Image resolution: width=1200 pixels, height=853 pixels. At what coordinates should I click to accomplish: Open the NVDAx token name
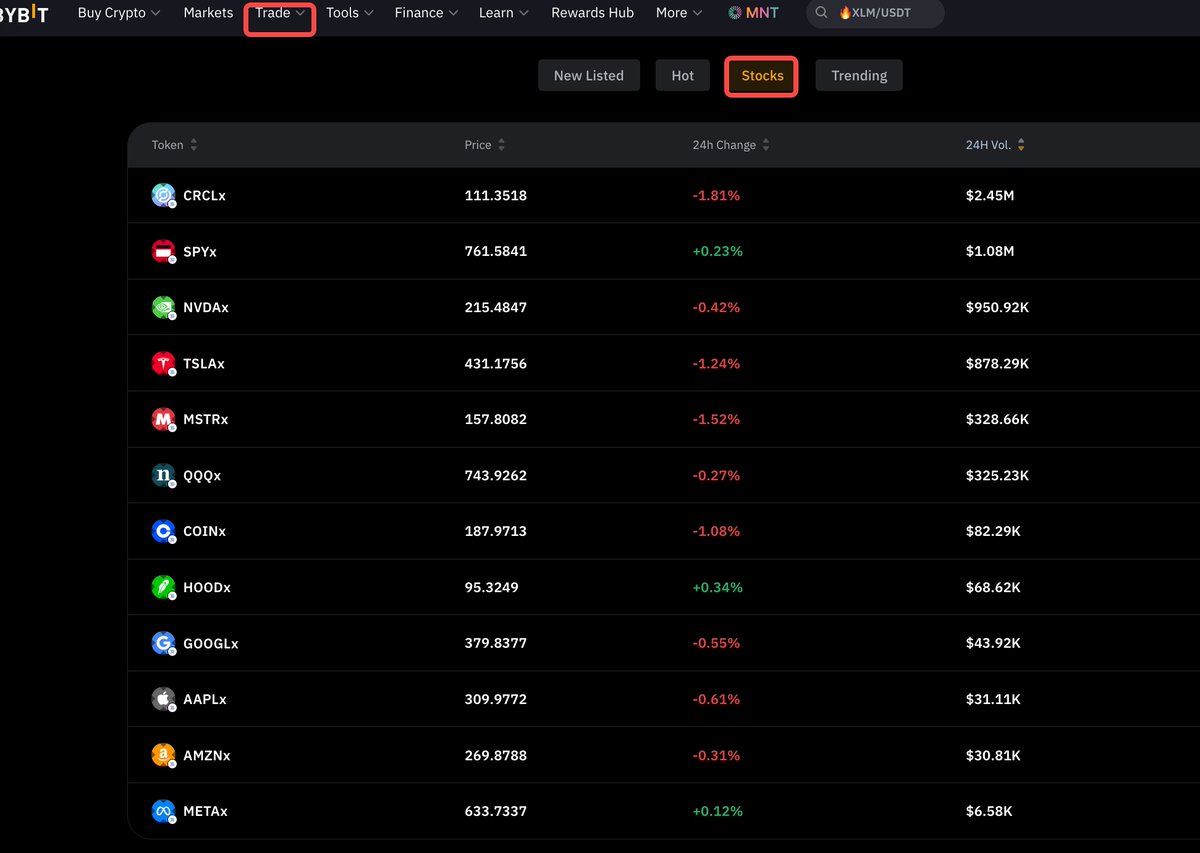206,308
